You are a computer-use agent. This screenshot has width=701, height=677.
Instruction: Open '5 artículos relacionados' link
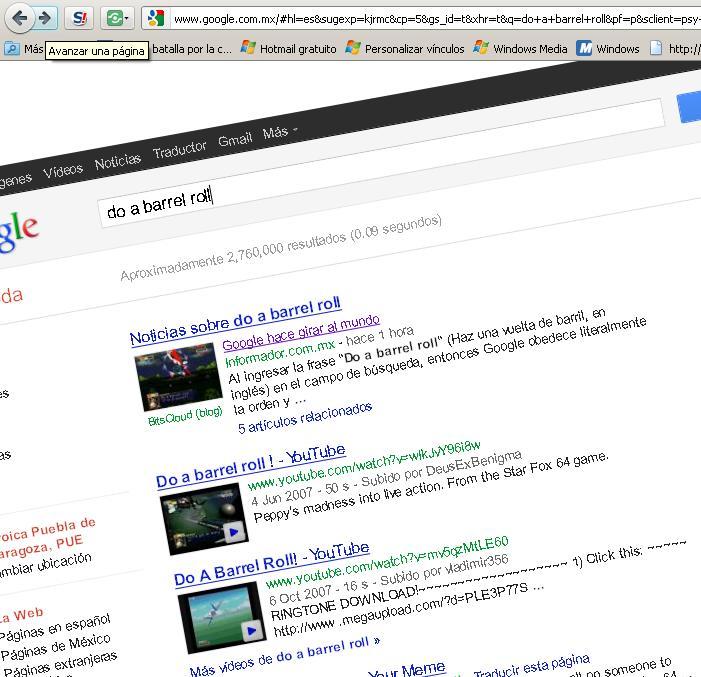[305, 418]
